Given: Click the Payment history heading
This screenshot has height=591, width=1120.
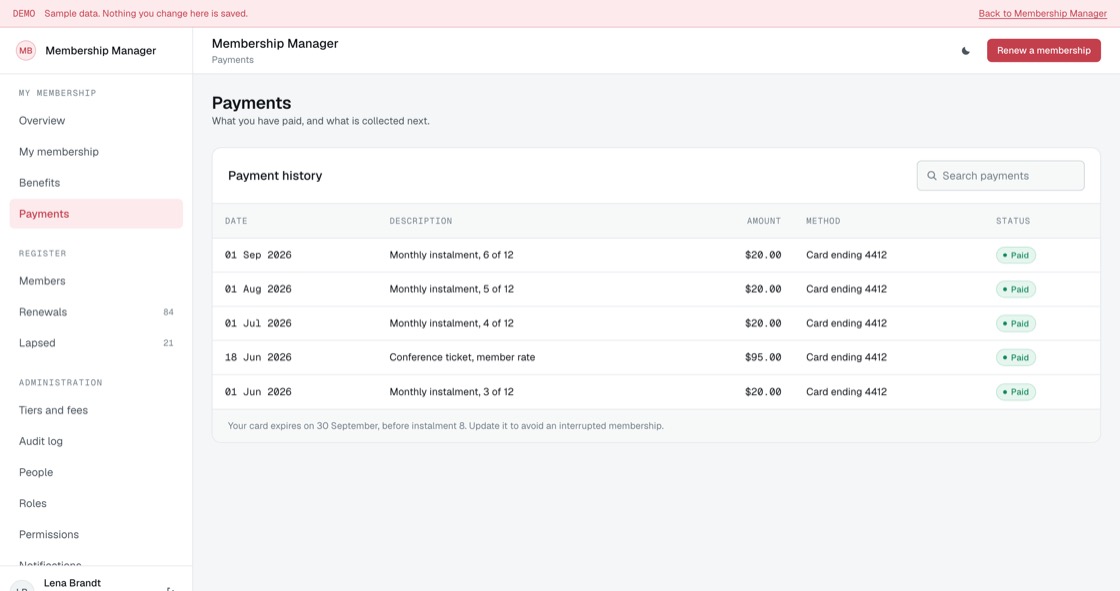Looking at the screenshot, I should (x=275, y=176).
